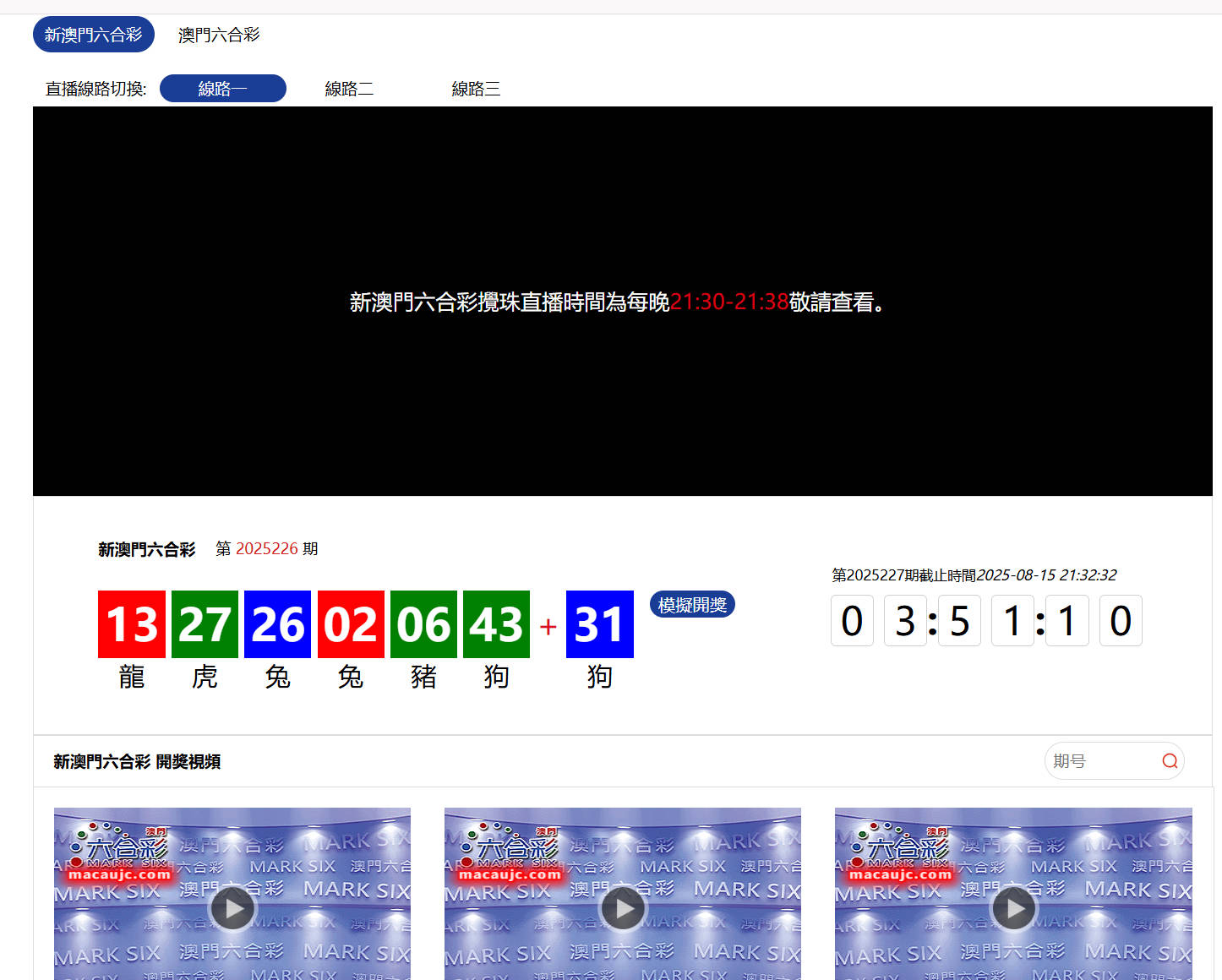Click the green ball number 27
Screen dimensions: 1222x980
click(205, 624)
